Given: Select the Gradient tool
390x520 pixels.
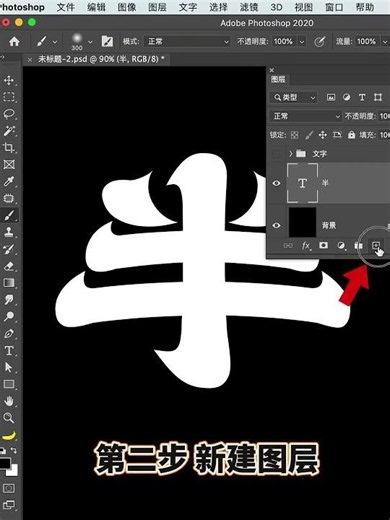Looking at the screenshot, I should point(9,283).
